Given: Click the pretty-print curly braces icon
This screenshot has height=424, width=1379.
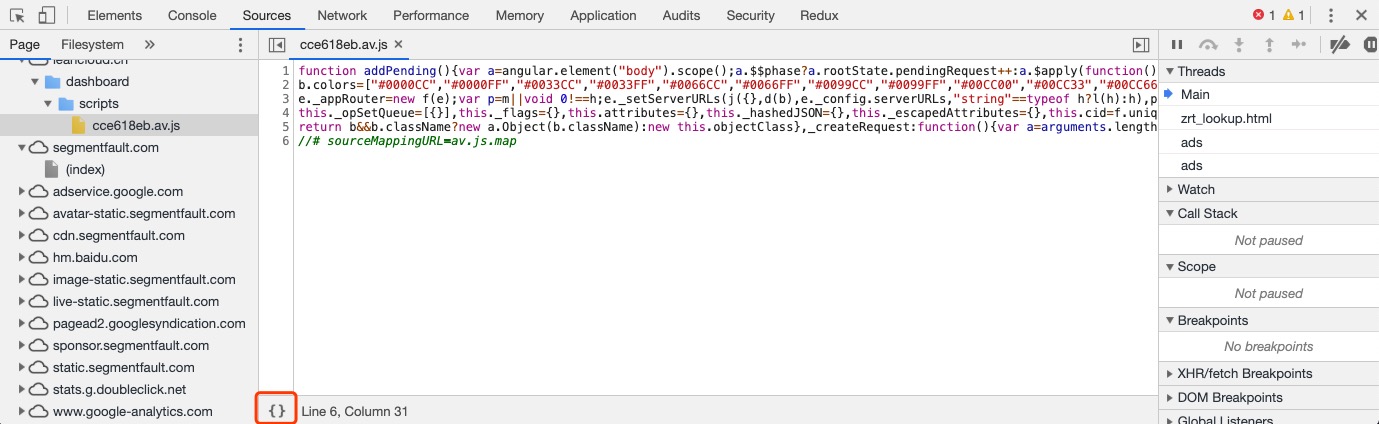Looking at the screenshot, I should (277, 411).
